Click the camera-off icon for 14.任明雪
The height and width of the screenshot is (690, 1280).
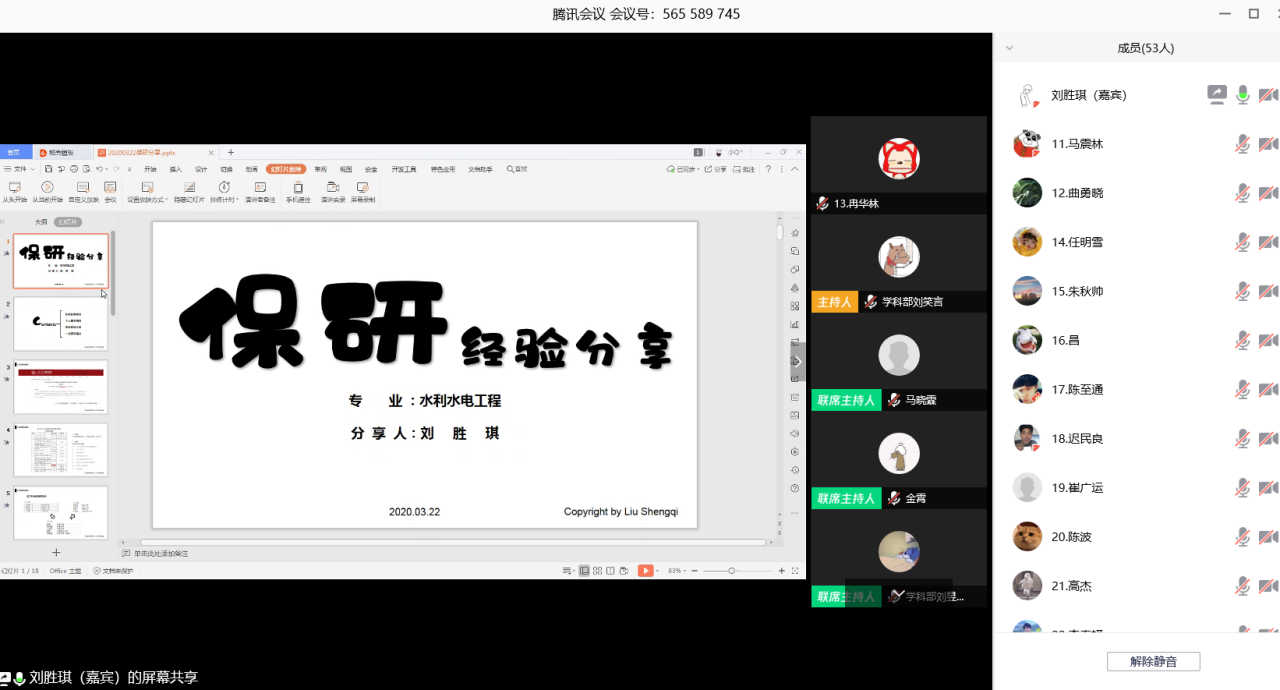coord(1268,242)
